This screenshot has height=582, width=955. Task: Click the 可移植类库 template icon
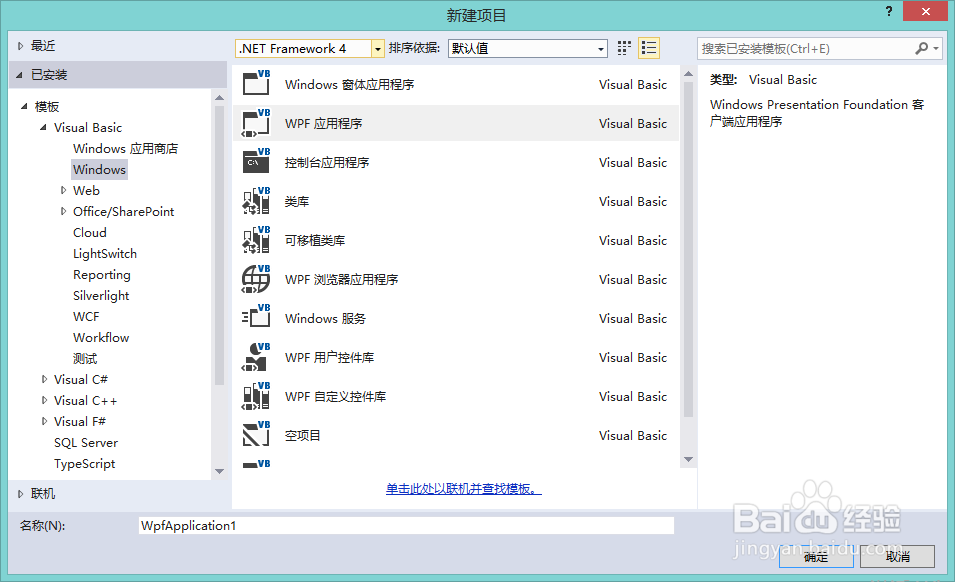pyautogui.click(x=256, y=239)
